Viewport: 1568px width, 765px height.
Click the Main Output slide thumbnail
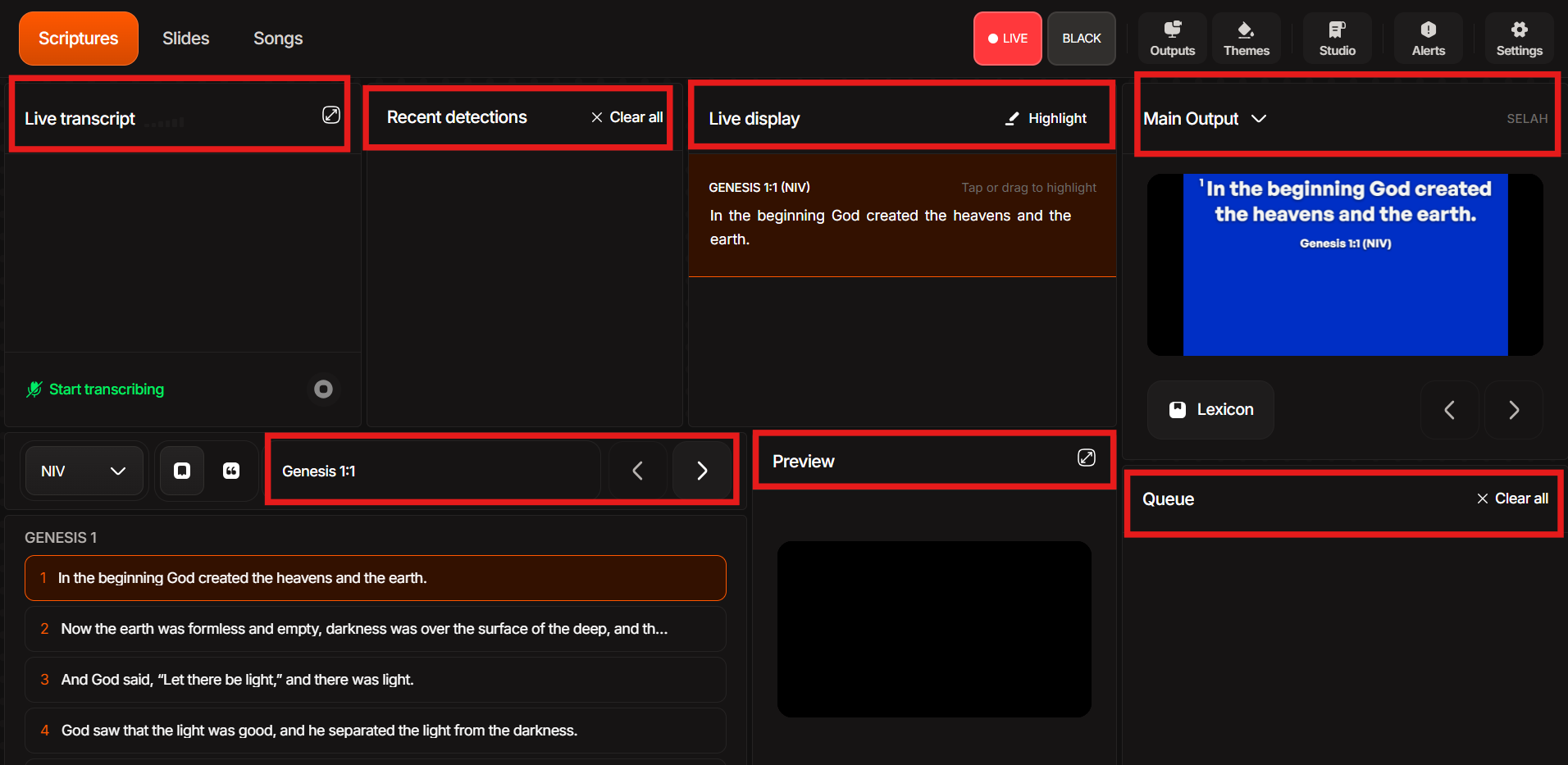(1345, 265)
